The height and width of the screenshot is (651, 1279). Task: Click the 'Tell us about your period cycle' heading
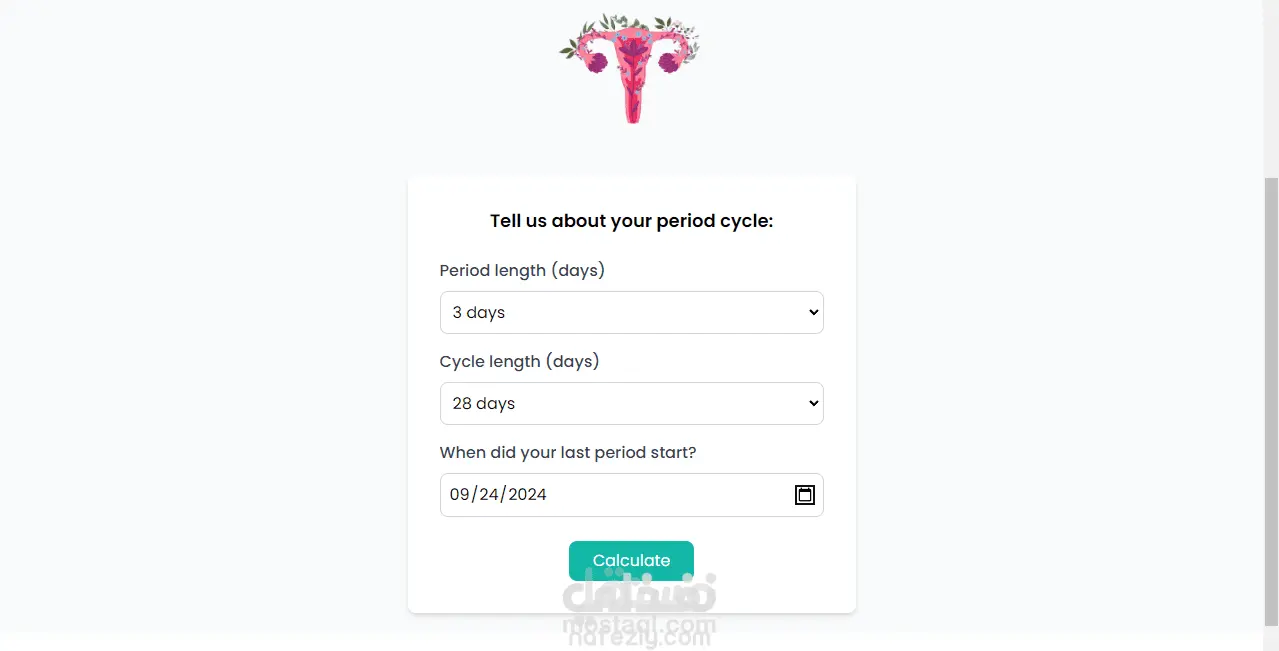(x=631, y=221)
